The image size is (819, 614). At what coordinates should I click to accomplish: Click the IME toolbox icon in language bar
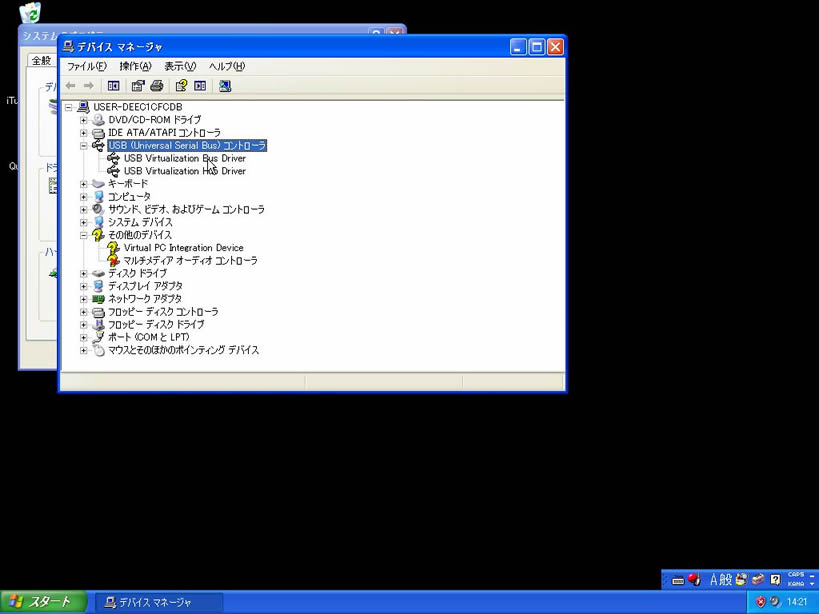758,579
